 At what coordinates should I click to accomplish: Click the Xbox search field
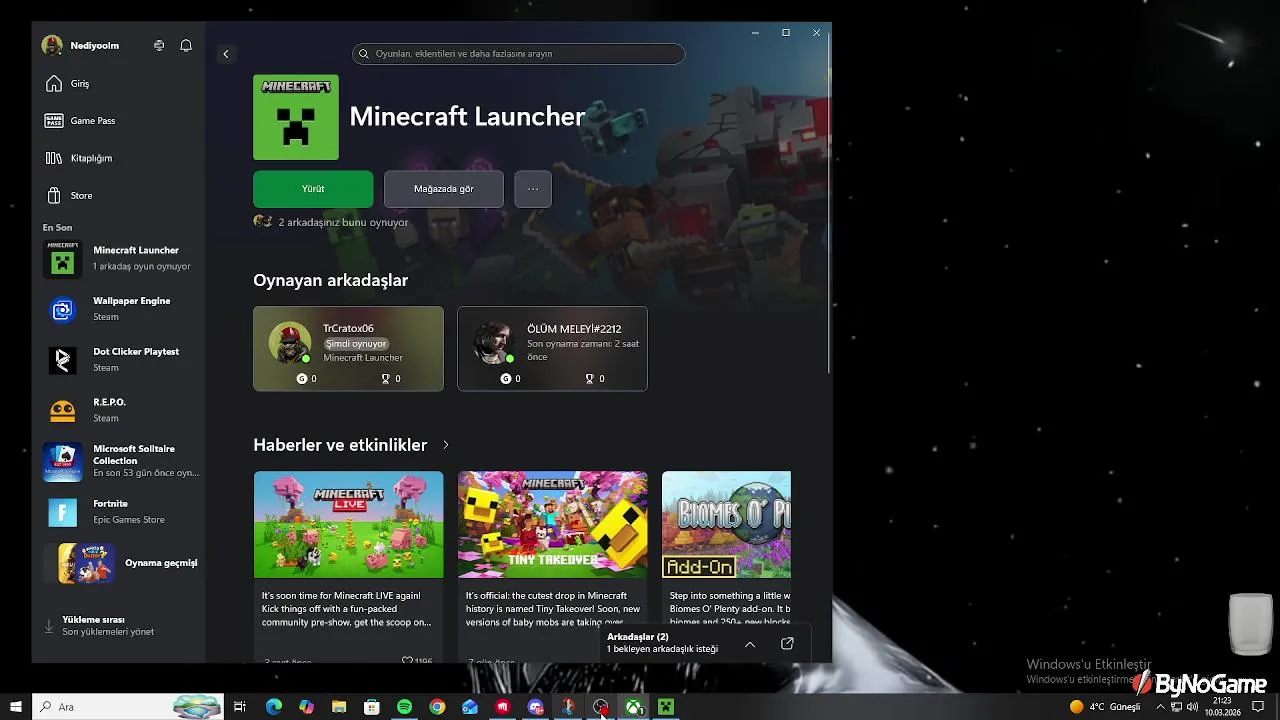pos(518,54)
